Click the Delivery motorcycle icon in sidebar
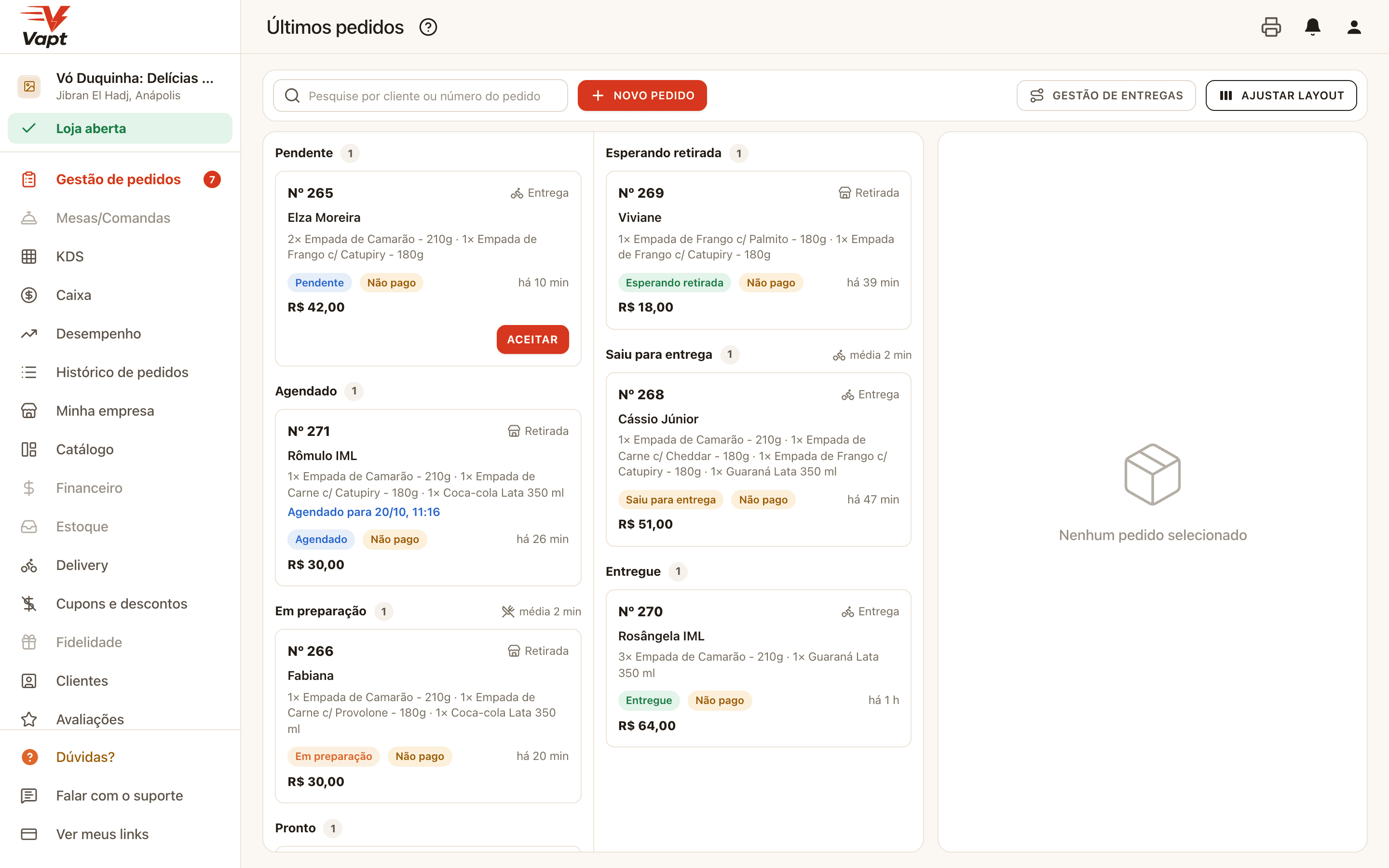Image resolution: width=1389 pixels, height=868 pixels. pos(29,565)
